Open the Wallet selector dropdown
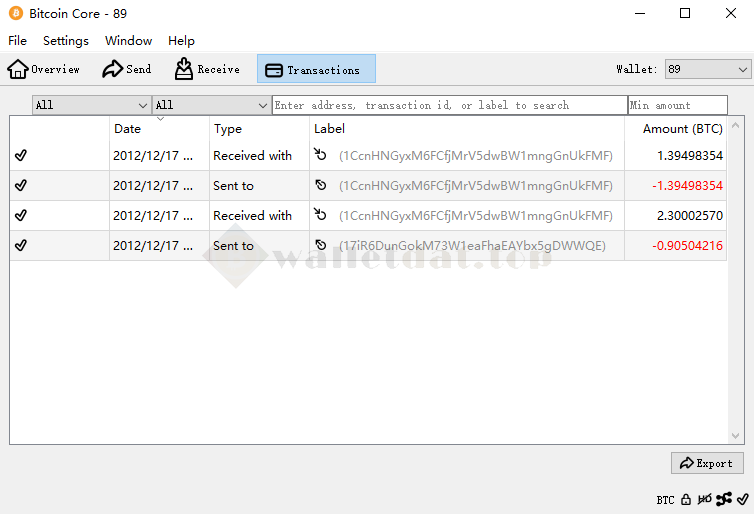The width and height of the screenshot is (754, 514). tap(707, 69)
